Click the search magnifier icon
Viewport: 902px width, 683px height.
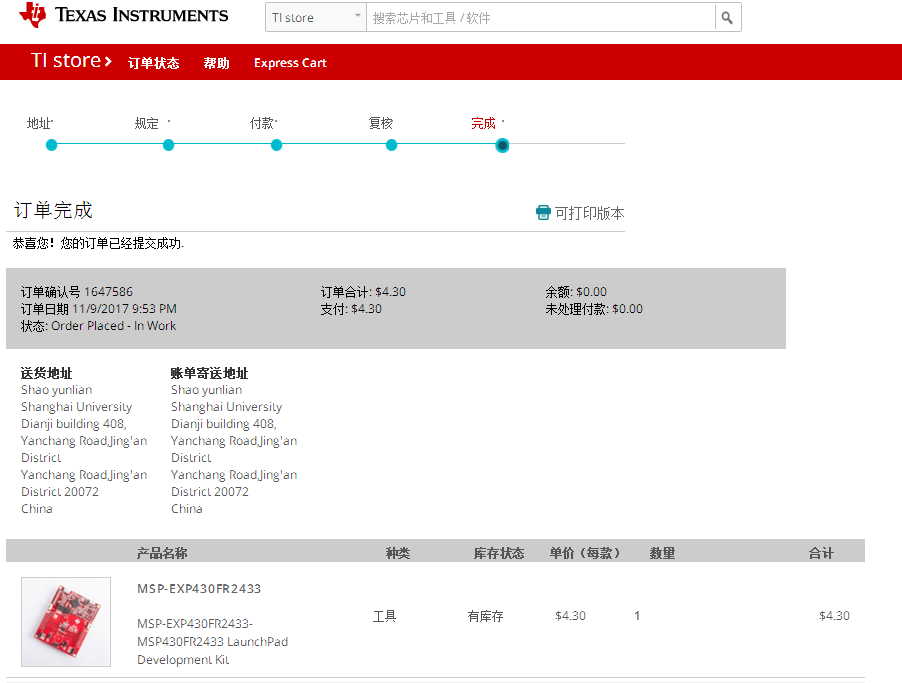pos(727,18)
